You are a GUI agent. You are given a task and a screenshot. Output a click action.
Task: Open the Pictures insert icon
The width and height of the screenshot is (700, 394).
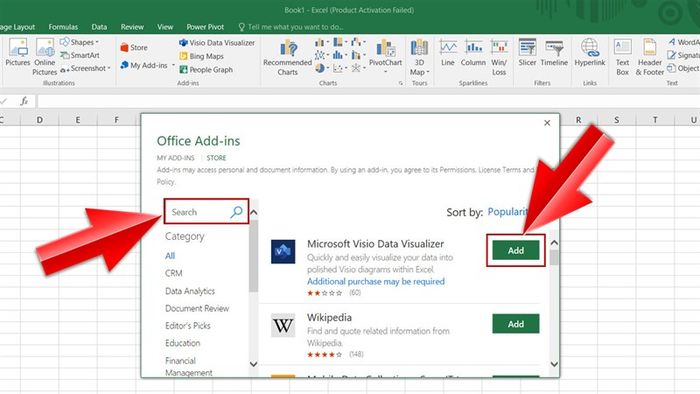click(18, 52)
